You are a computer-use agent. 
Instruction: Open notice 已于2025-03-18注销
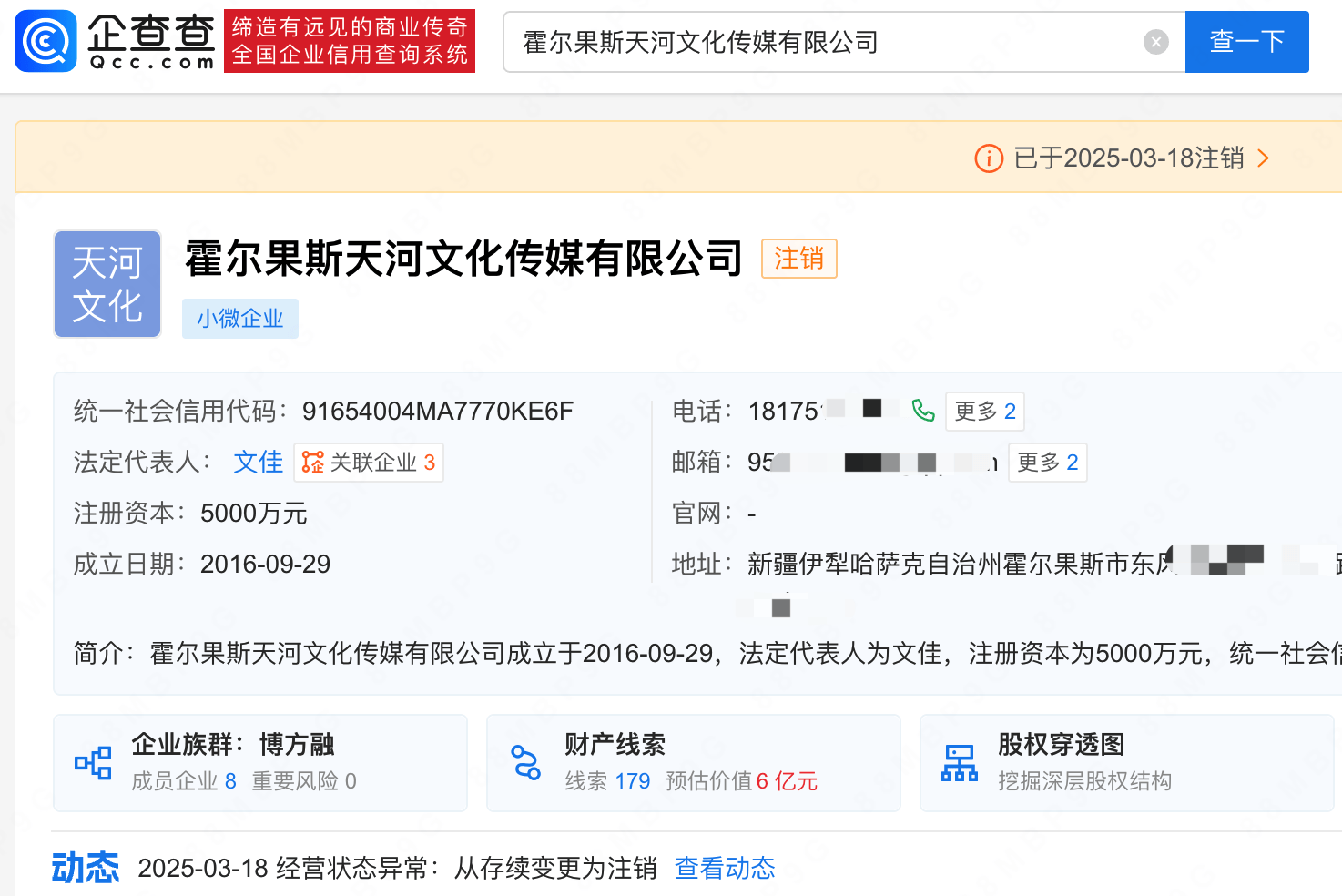1129,158
